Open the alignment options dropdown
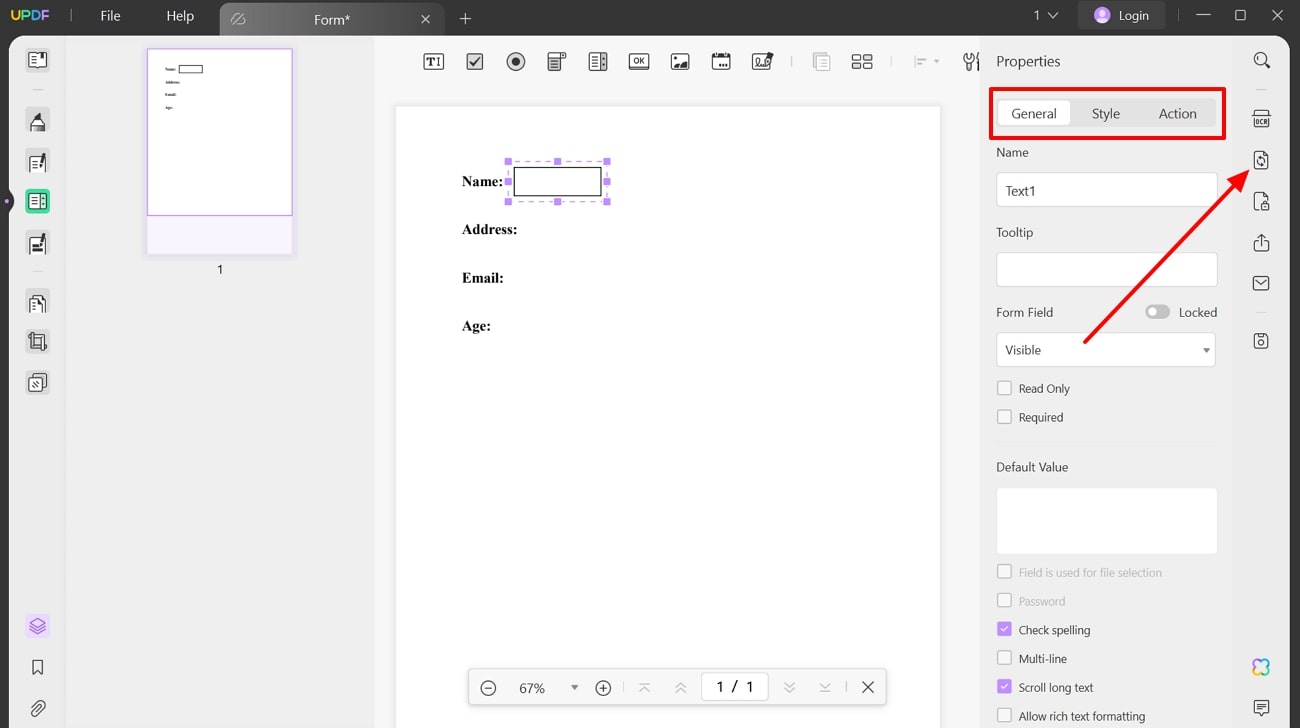Screen dimensions: 1300x728 927,62
